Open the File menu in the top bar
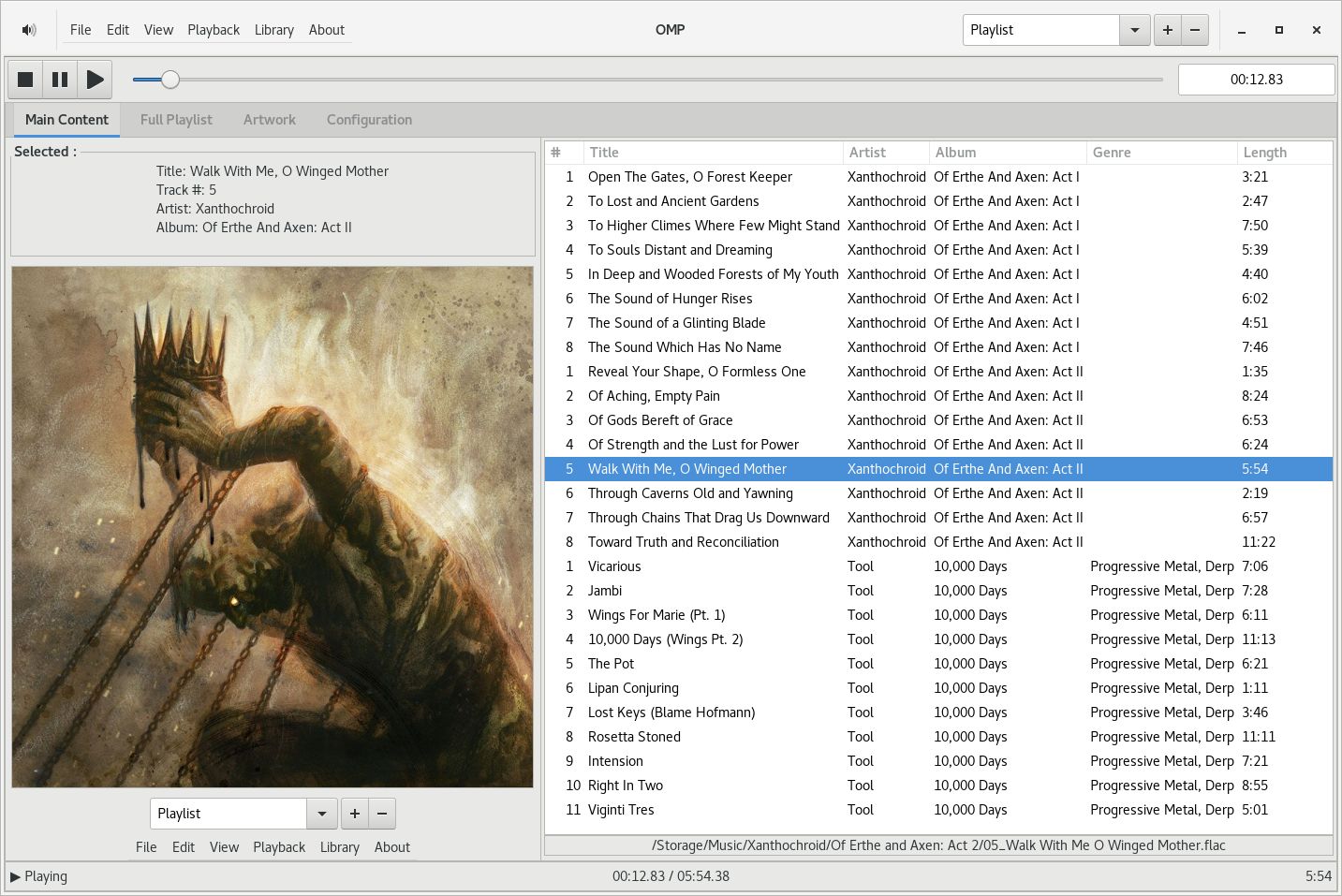 81,30
